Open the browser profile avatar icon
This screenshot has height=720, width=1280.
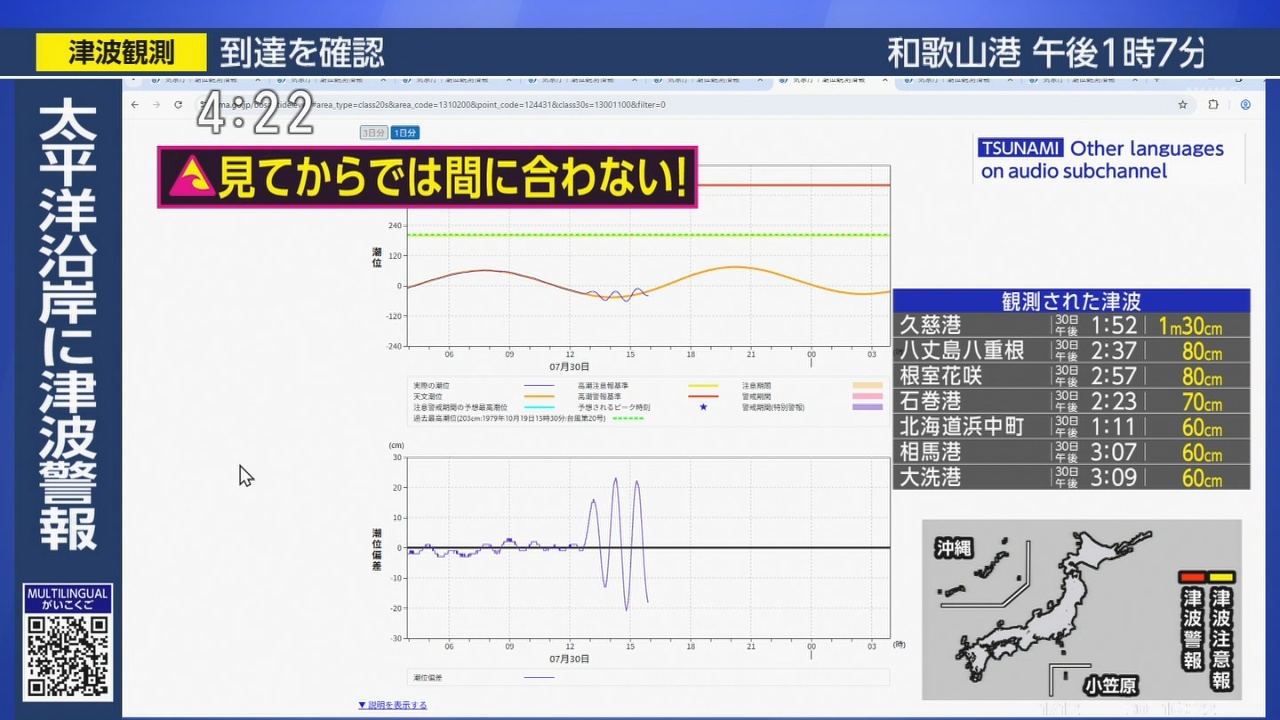(x=1245, y=105)
